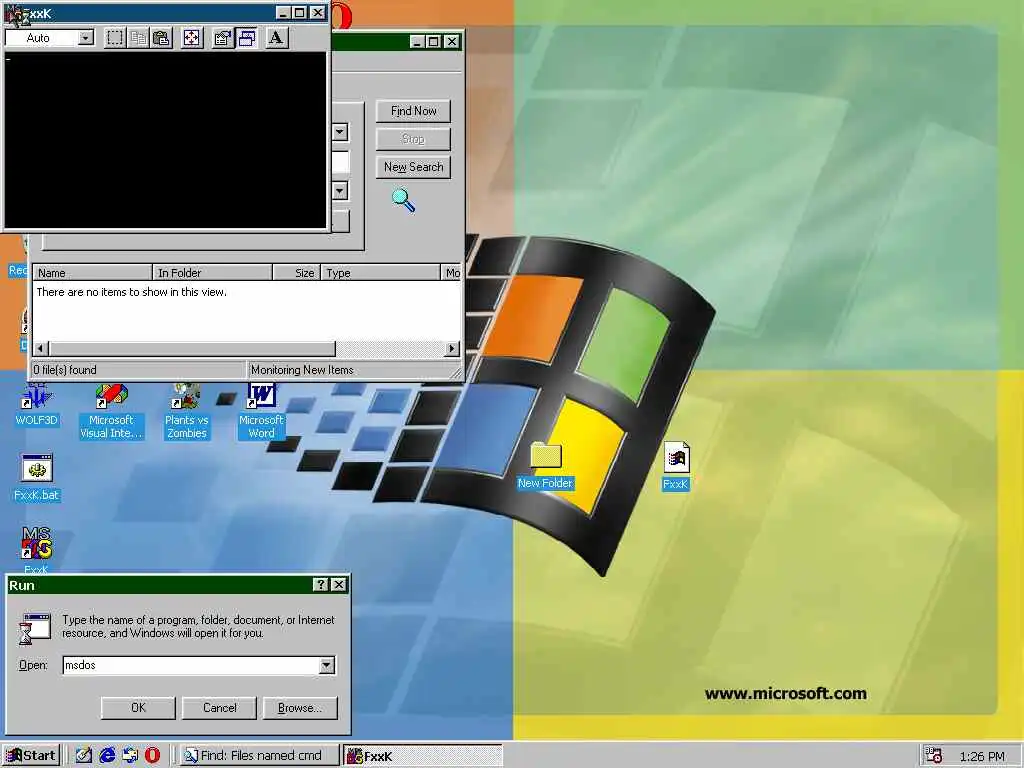Expand the Run dialog Open history dropdown
Screen dimensions: 1024x768
pos(327,665)
